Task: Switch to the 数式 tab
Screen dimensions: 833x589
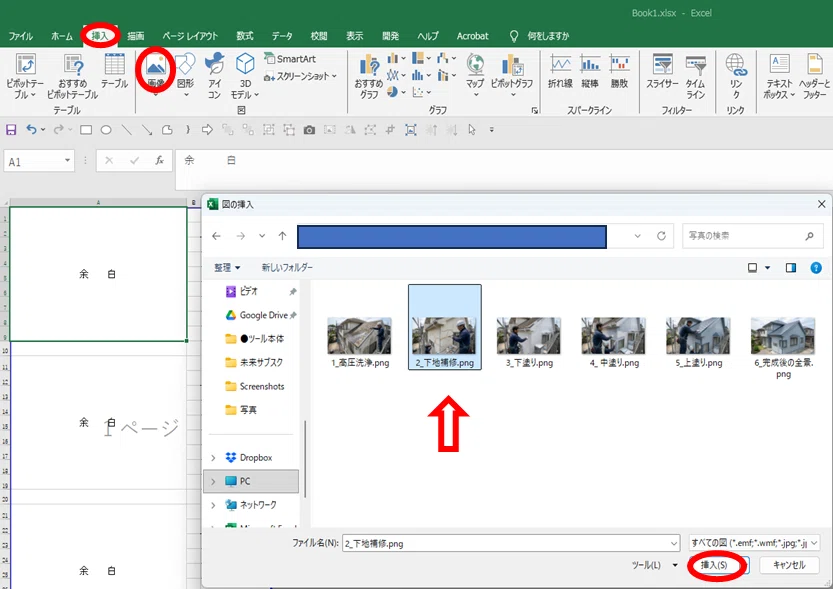Action: 244,36
